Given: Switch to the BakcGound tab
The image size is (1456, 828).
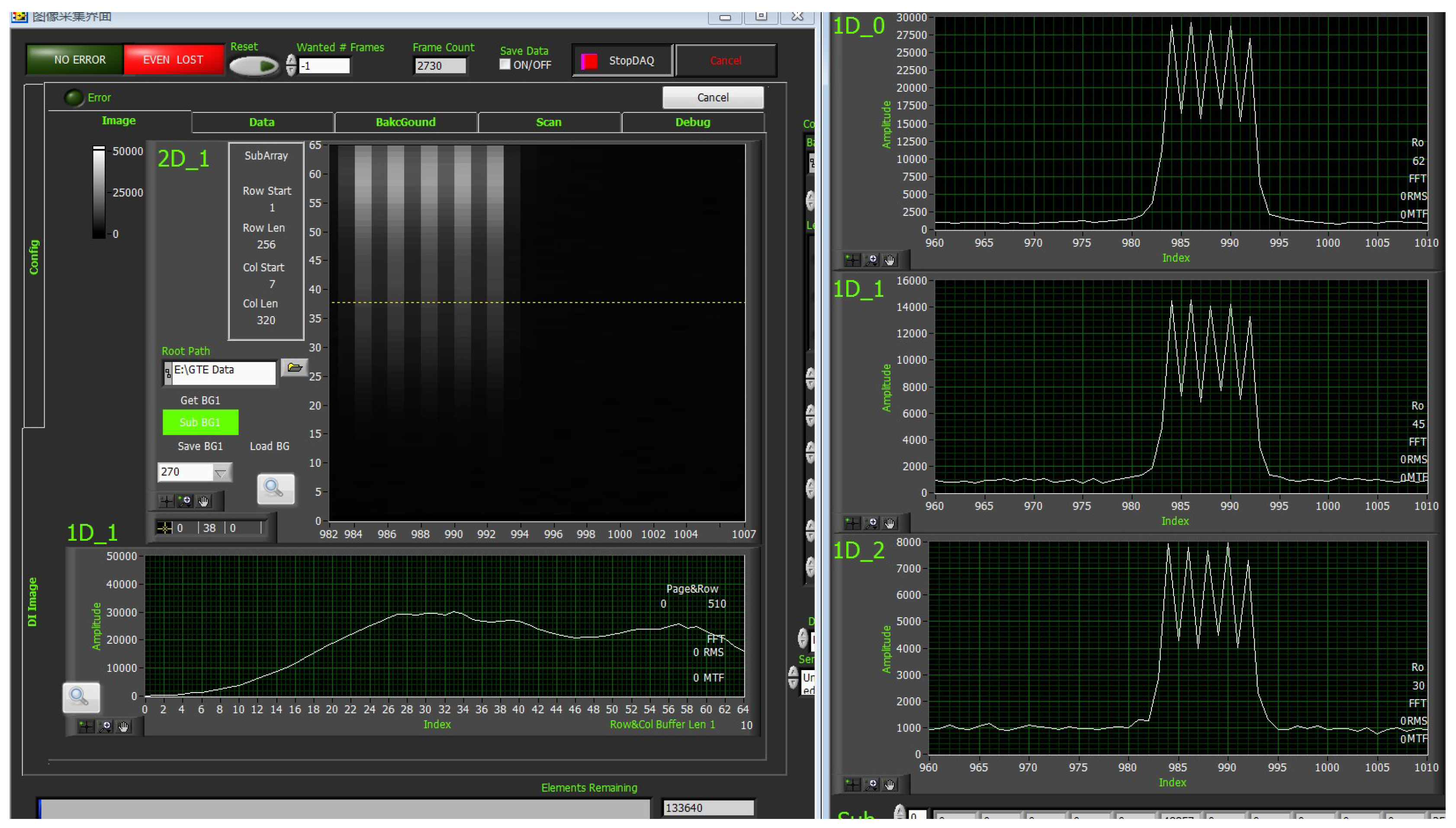Looking at the screenshot, I should tap(405, 122).
